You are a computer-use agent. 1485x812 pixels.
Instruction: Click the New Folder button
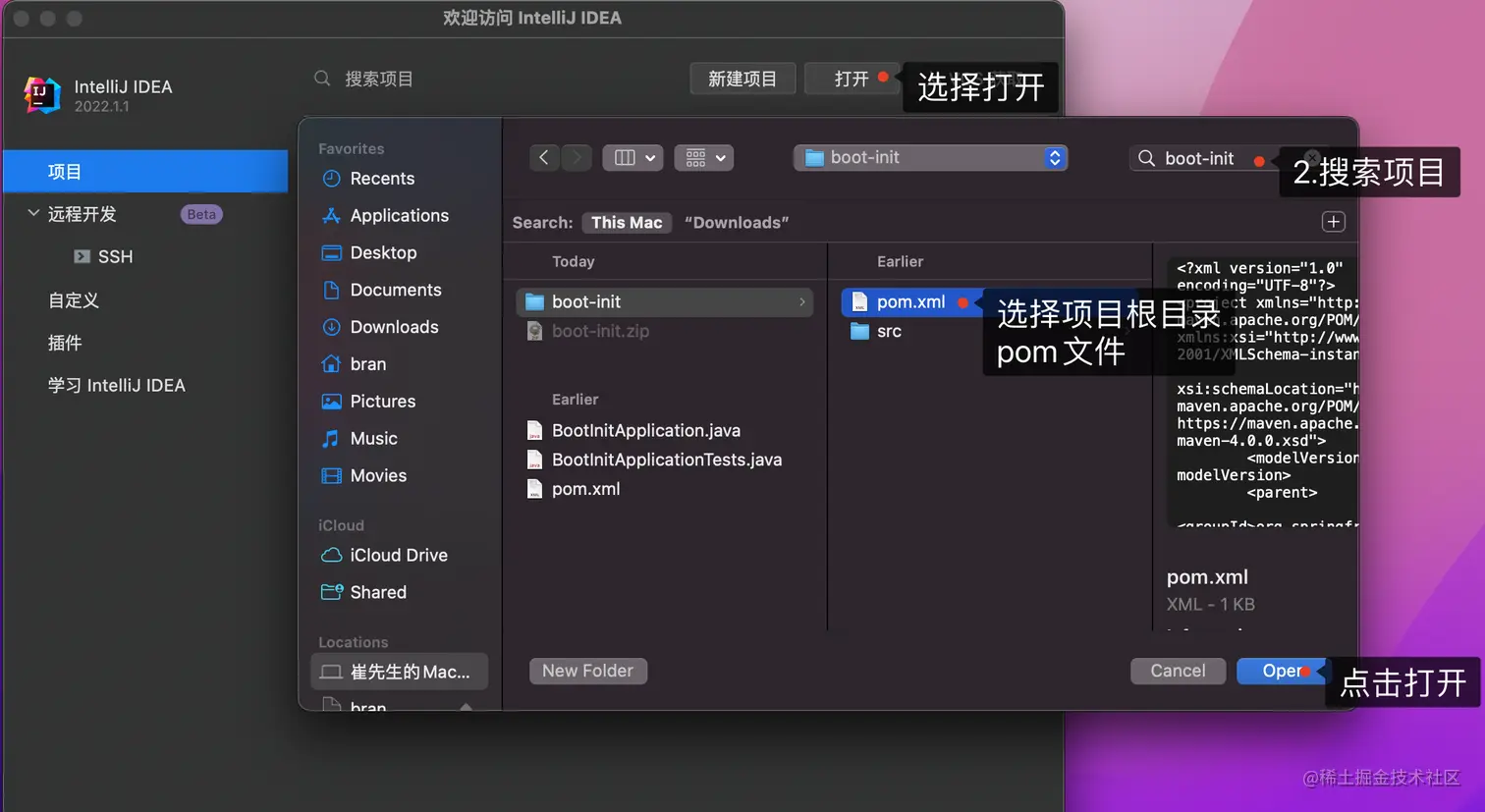[588, 671]
